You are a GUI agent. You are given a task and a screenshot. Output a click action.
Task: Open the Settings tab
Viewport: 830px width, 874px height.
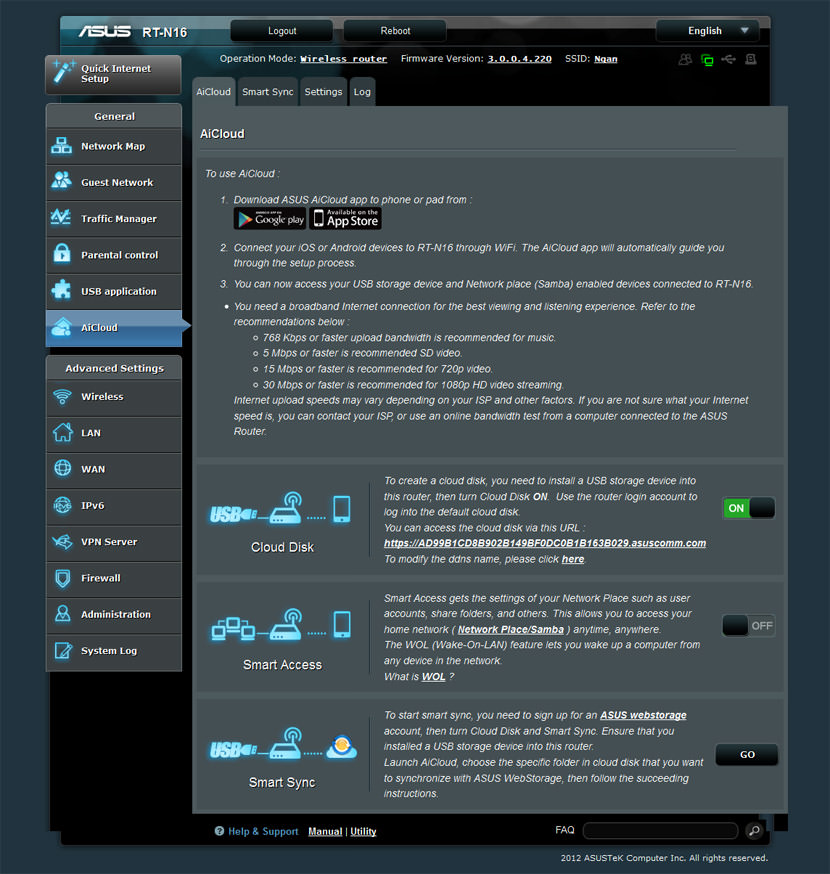pyautogui.click(x=323, y=92)
